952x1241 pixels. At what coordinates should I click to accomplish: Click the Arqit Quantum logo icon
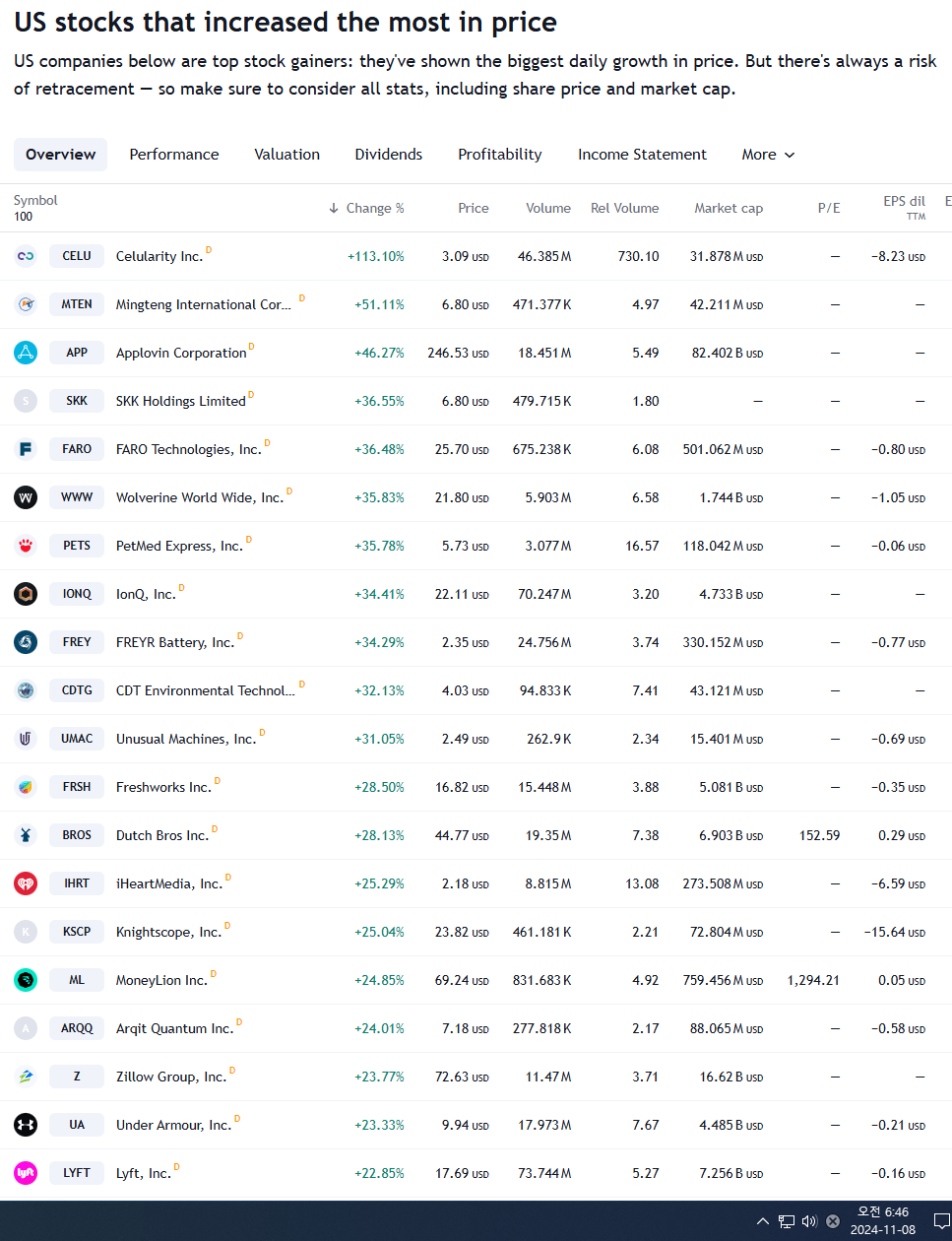26,1028
